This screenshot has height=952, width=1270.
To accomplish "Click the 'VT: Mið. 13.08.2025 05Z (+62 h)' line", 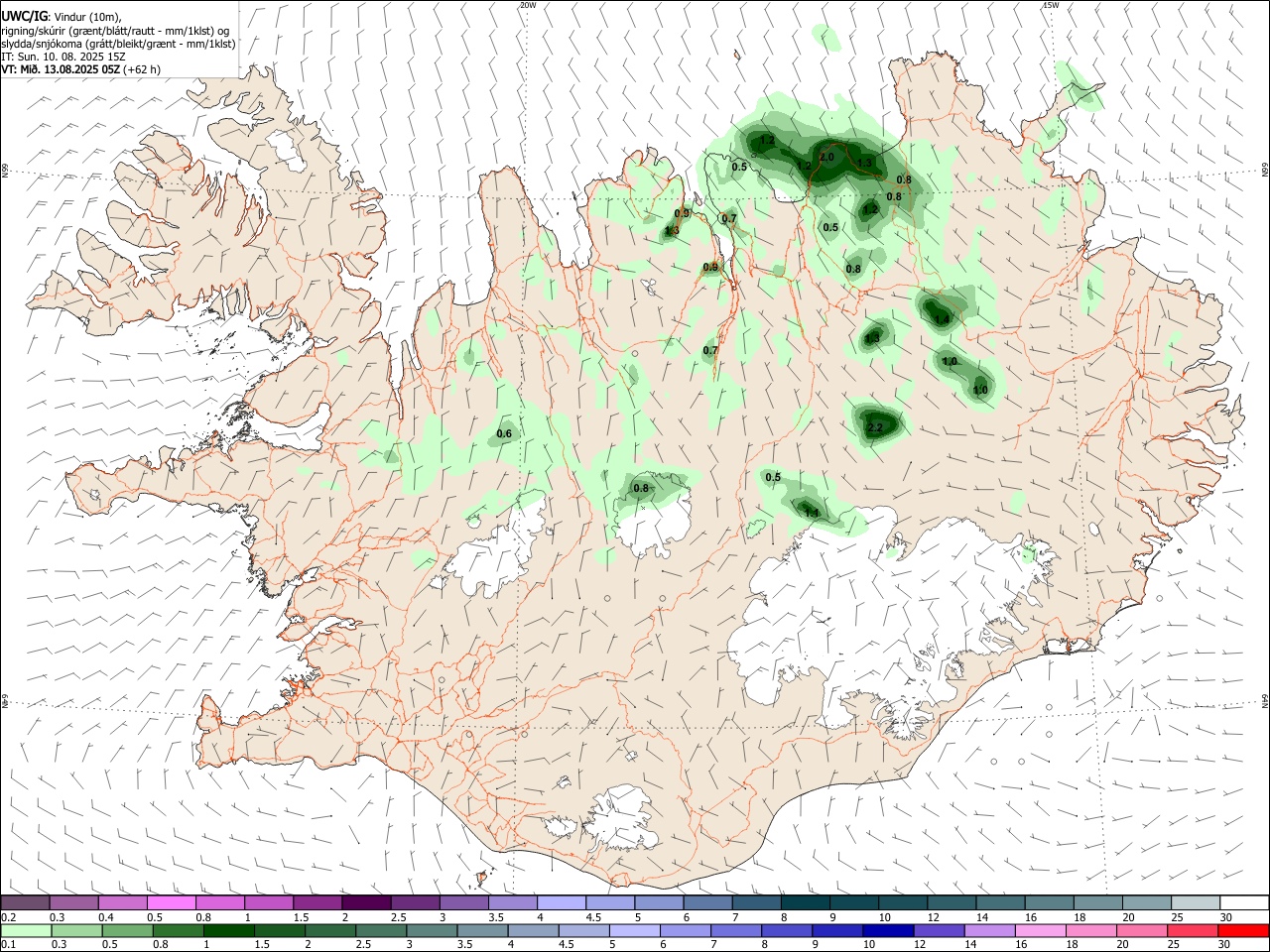I will click(x=81, y=69).
